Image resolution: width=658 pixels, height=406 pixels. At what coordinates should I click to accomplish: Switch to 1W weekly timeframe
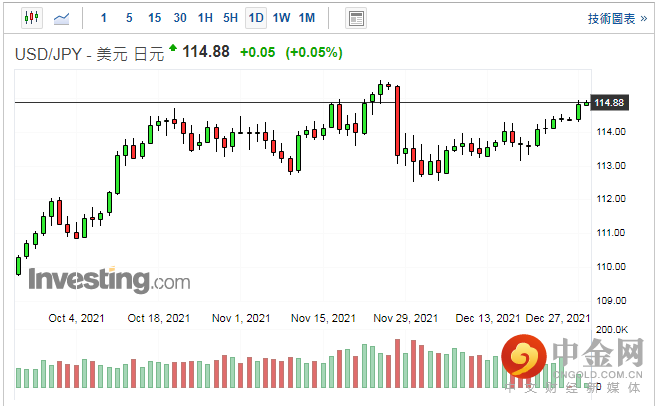coord(281,18)
